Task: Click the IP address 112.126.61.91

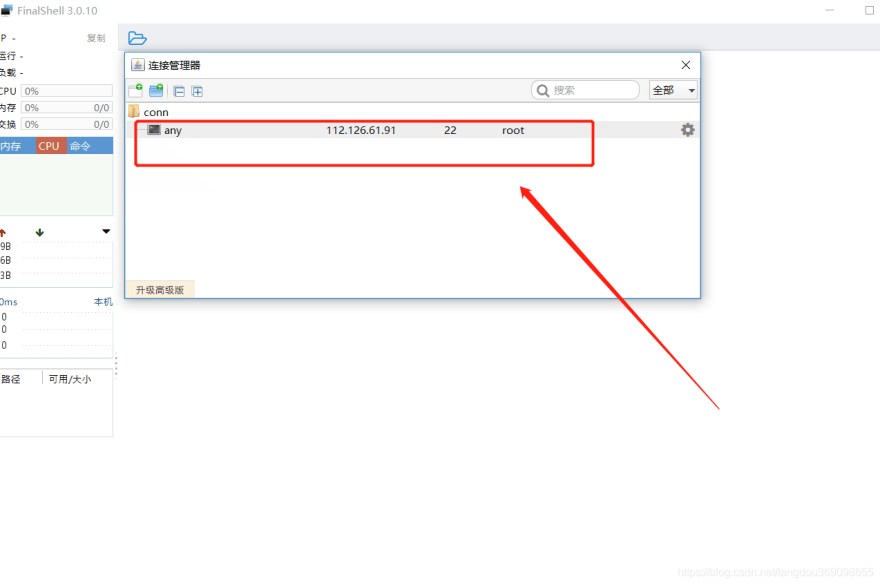Action: click(361, 130)
